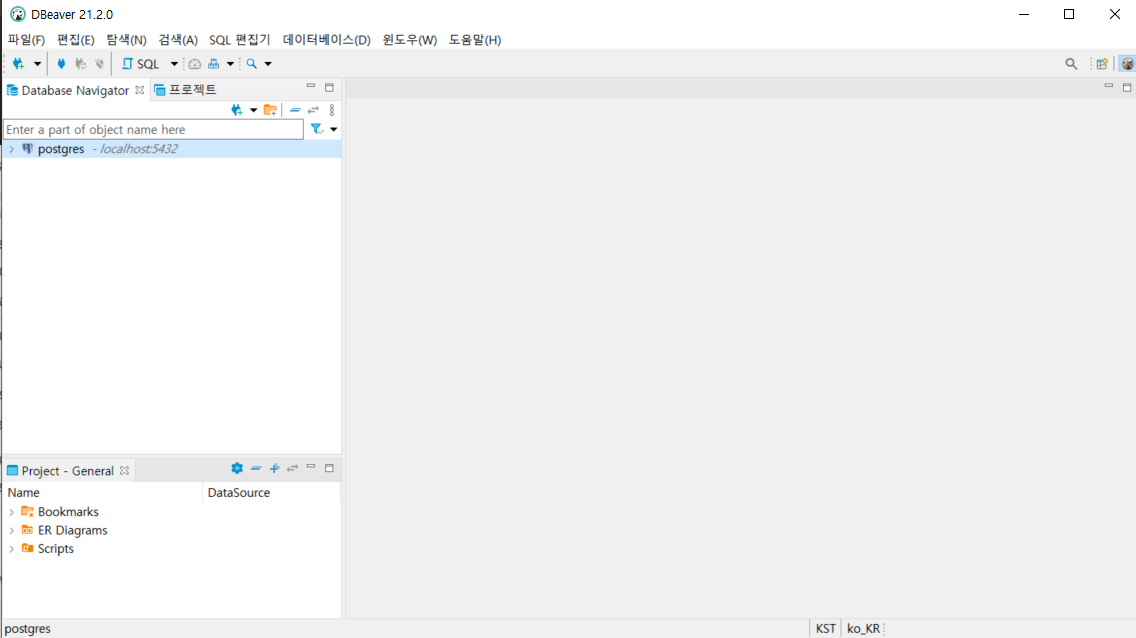The image size is (1136, 638).
Task: Open the SQL button dropdown arrow
Action: pos(174,64)
